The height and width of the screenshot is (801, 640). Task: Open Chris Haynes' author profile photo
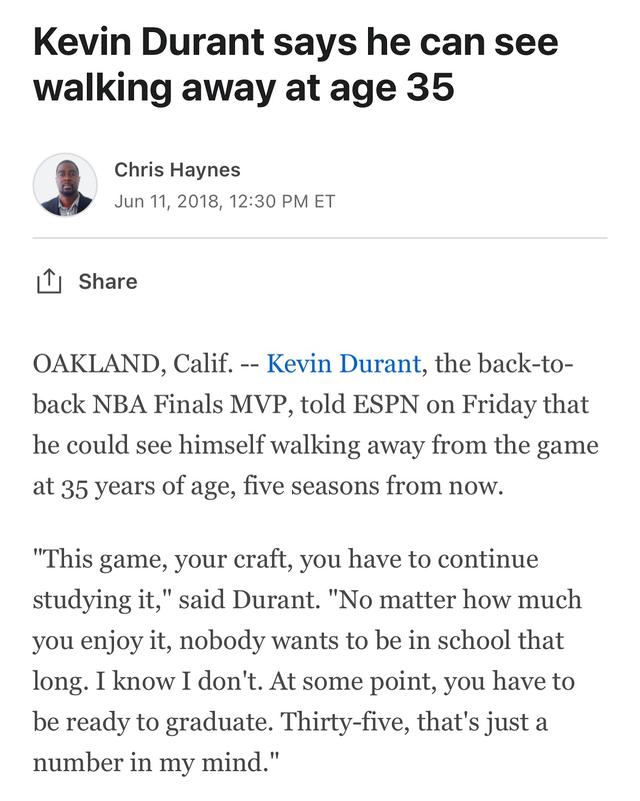(x=65, y=185)
